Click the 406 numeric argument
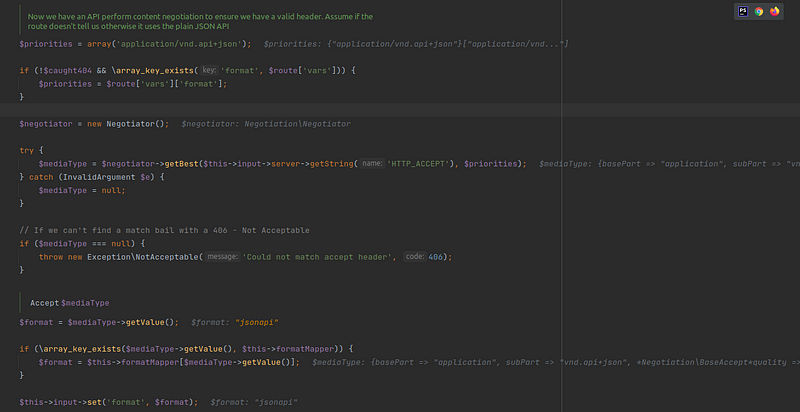Viewport: 800px width, 412px height. coord(435,257)
